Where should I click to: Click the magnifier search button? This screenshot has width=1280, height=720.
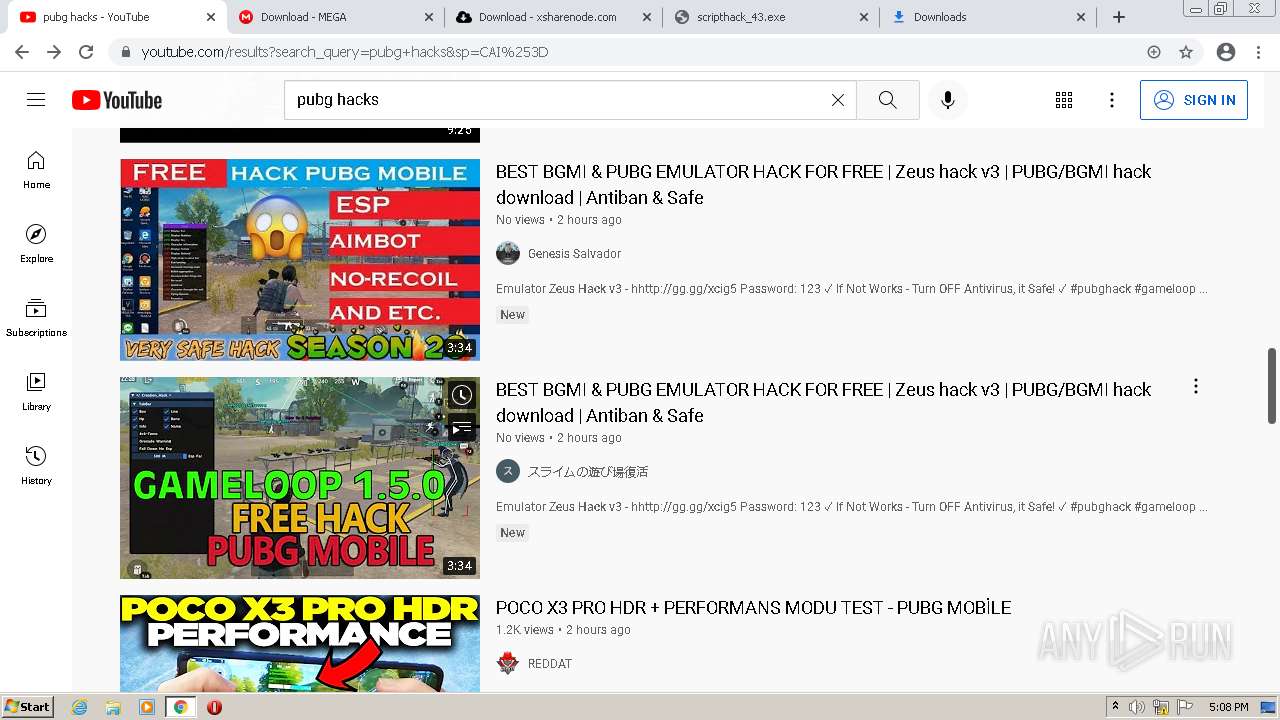888,100
